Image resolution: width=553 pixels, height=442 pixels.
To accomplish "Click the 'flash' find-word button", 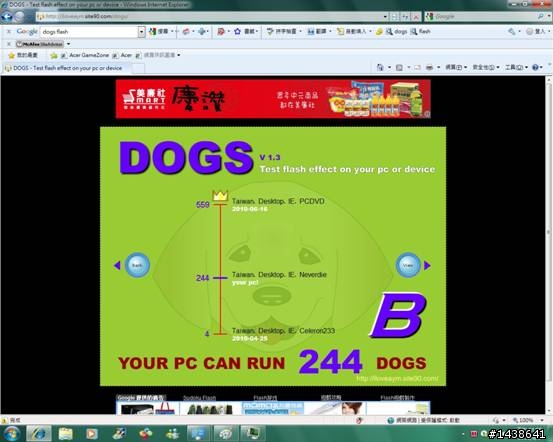I will coord(420,31).
